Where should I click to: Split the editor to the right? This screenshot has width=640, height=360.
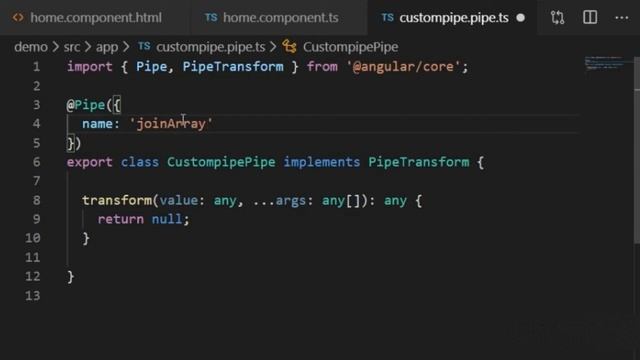(590, 18)
